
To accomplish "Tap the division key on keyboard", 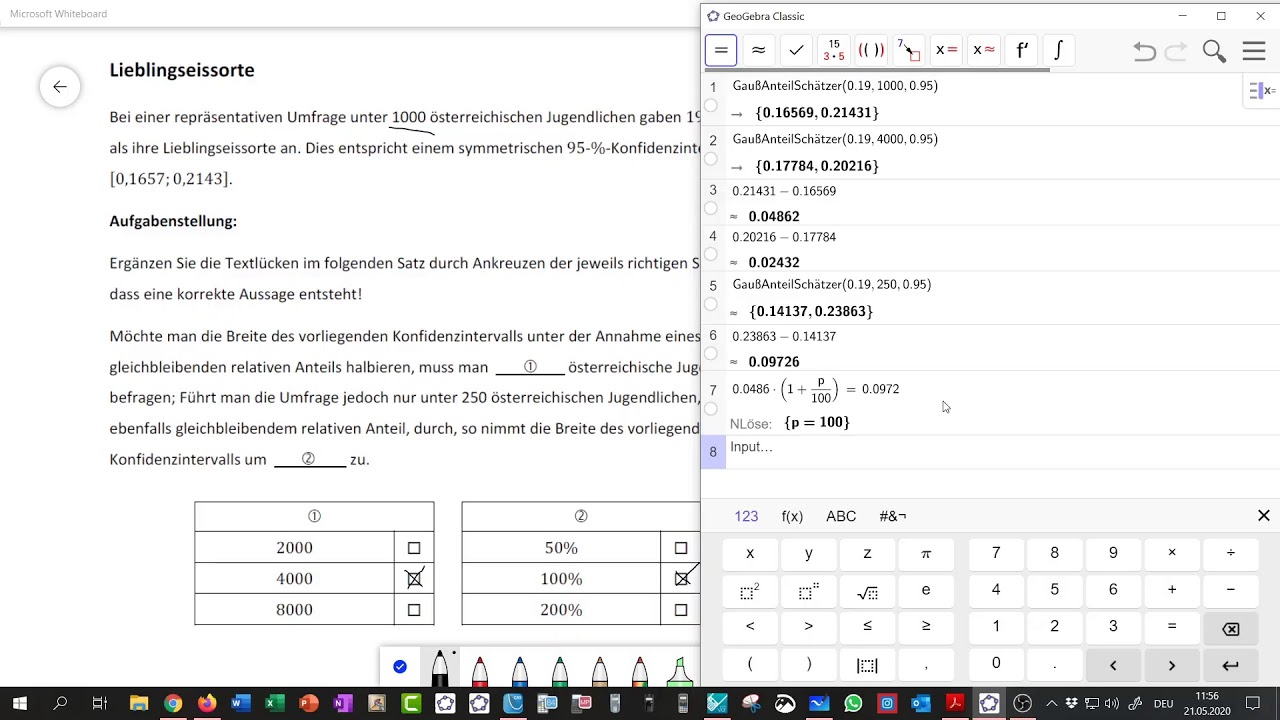I will tap(1230, 553).
